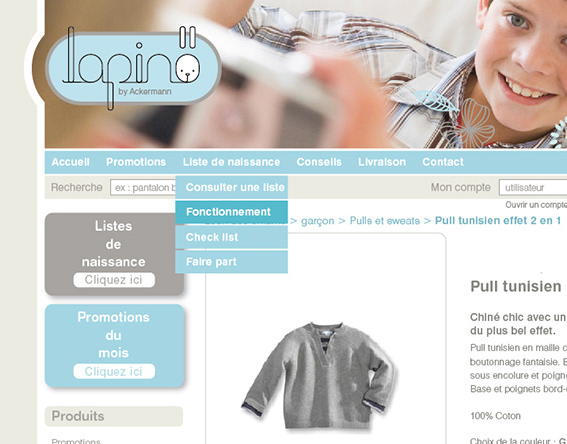Open the Promotions menu item
The width and height of the screenshot is (567, 444).
click(x=136, y=162)
